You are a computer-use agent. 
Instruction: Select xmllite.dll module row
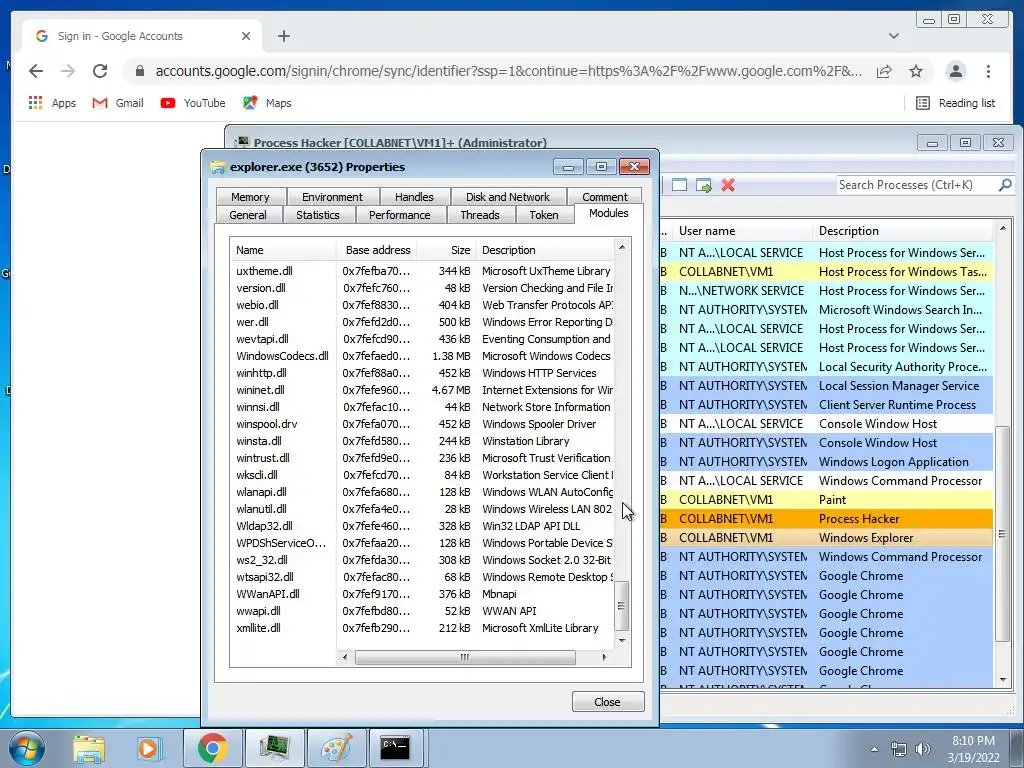point(422,628)
